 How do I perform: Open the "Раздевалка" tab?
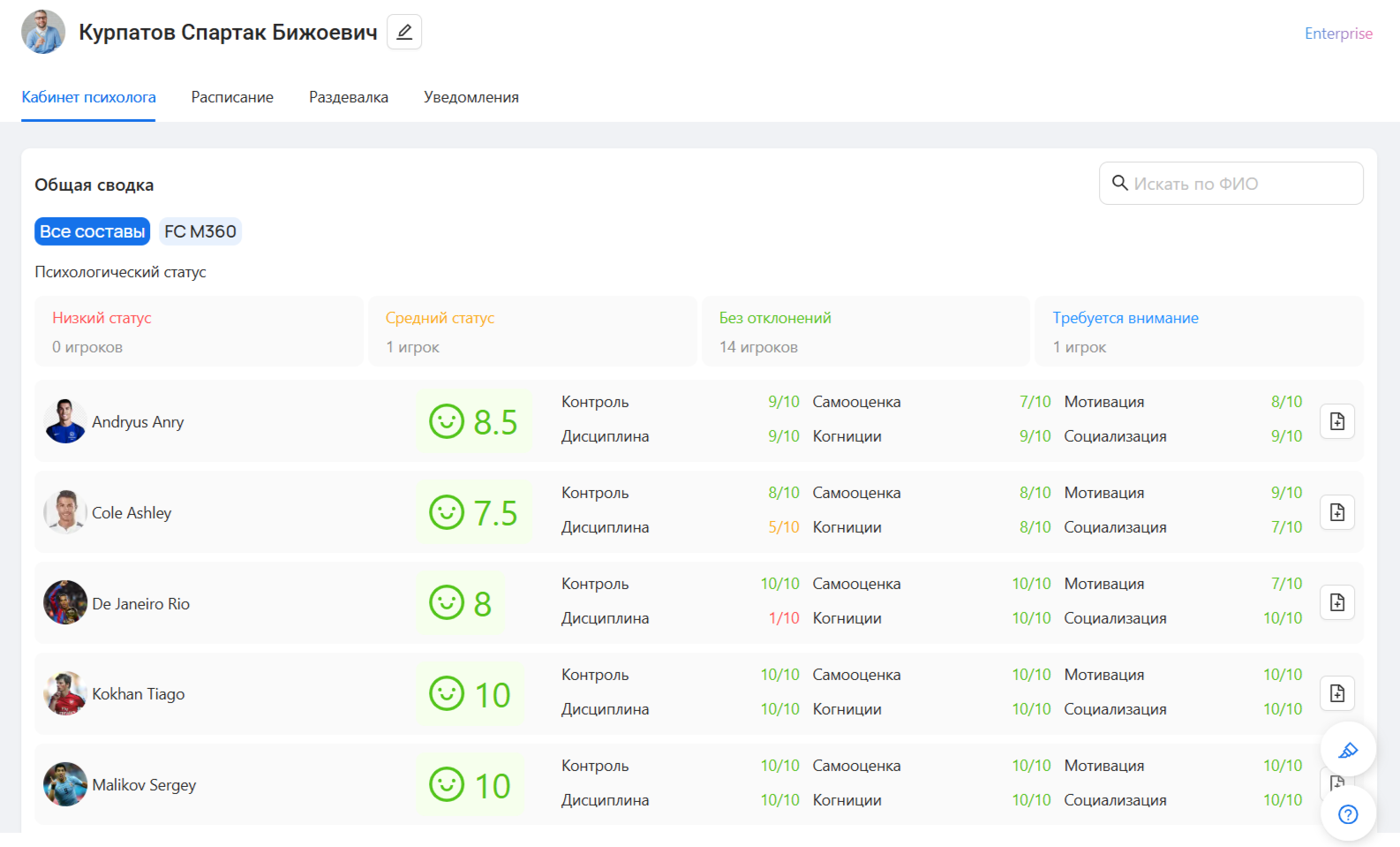tap(348, 97)
